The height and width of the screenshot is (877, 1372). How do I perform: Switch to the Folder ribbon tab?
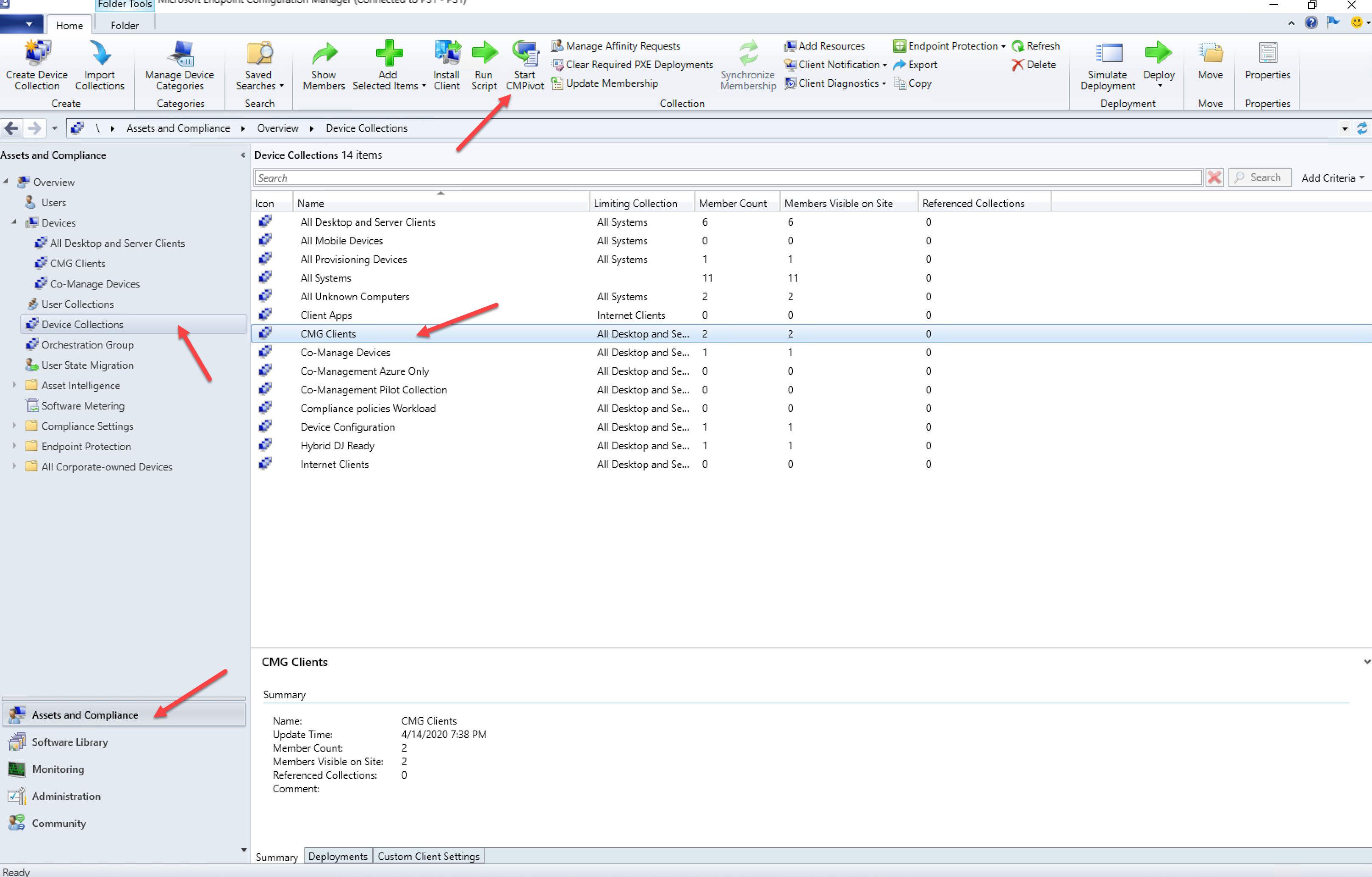(x=124, y=25)
